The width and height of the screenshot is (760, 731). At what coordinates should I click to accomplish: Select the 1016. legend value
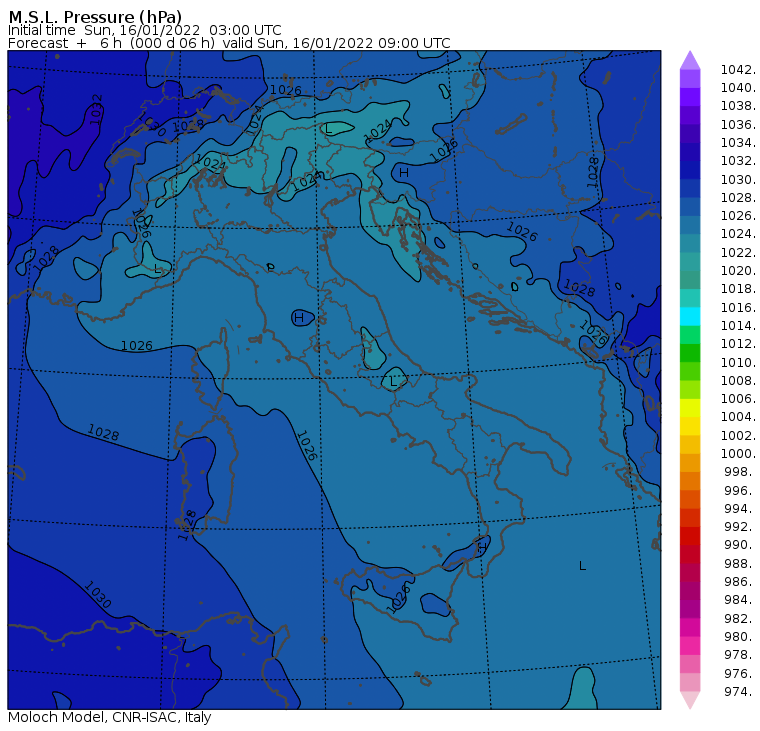click(738, 307)
